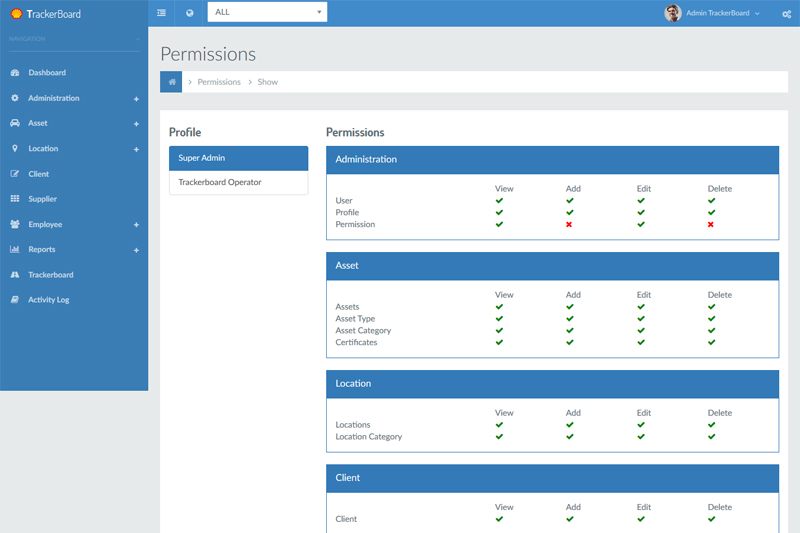This screenshot has width=800, height=533.
Task: Click the Permissions breadcrumb link
Action: [219, 82]
